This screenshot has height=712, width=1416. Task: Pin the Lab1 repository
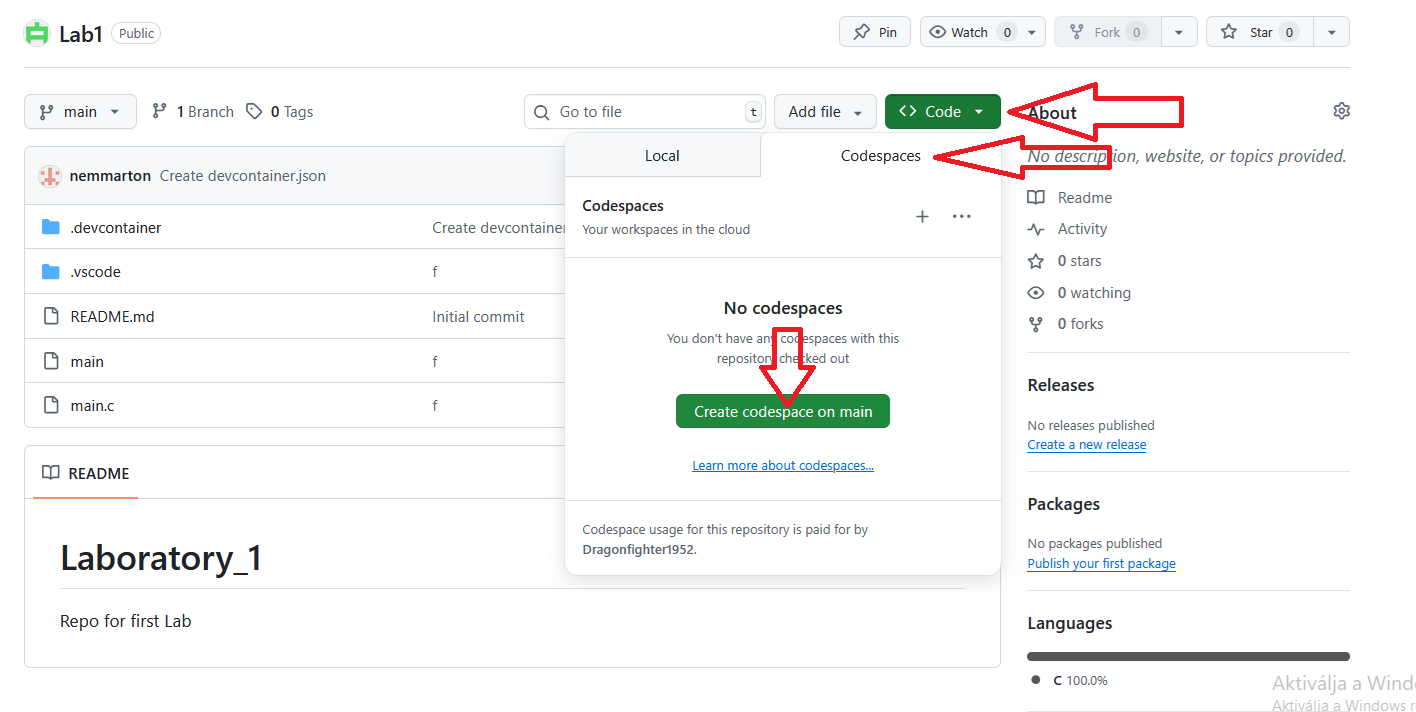click(874, 32)
